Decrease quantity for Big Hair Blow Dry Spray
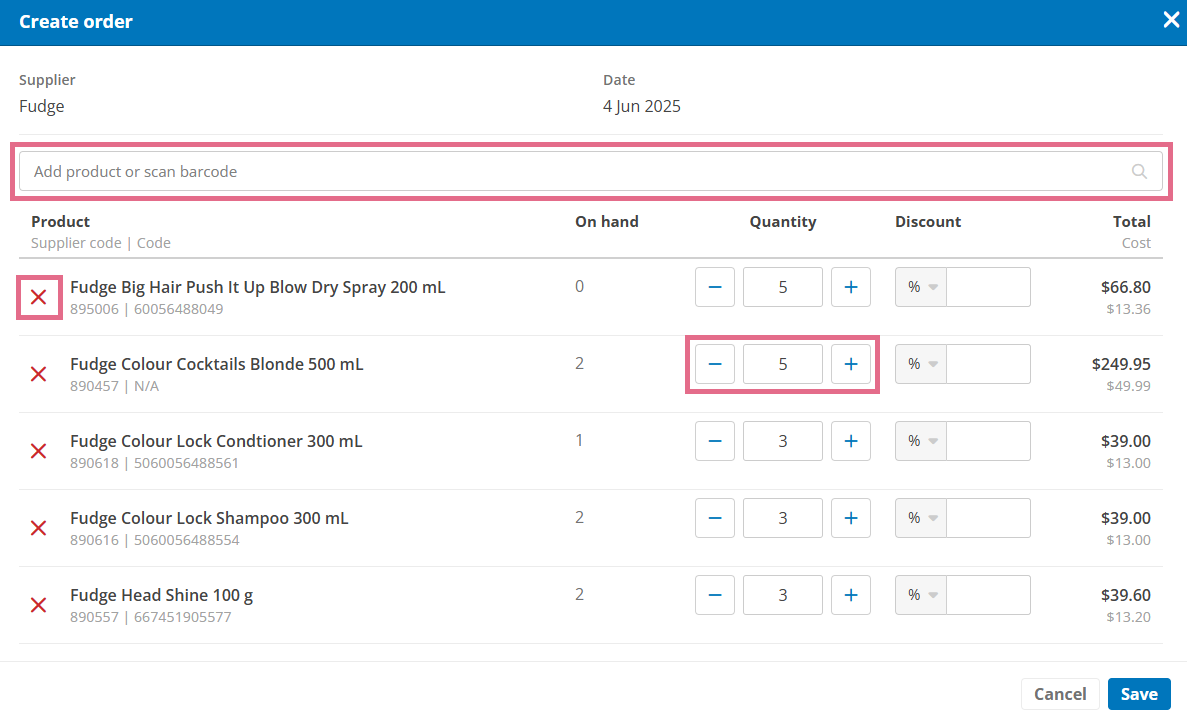This screenshot has width=1187, height=721. (715, 287)
